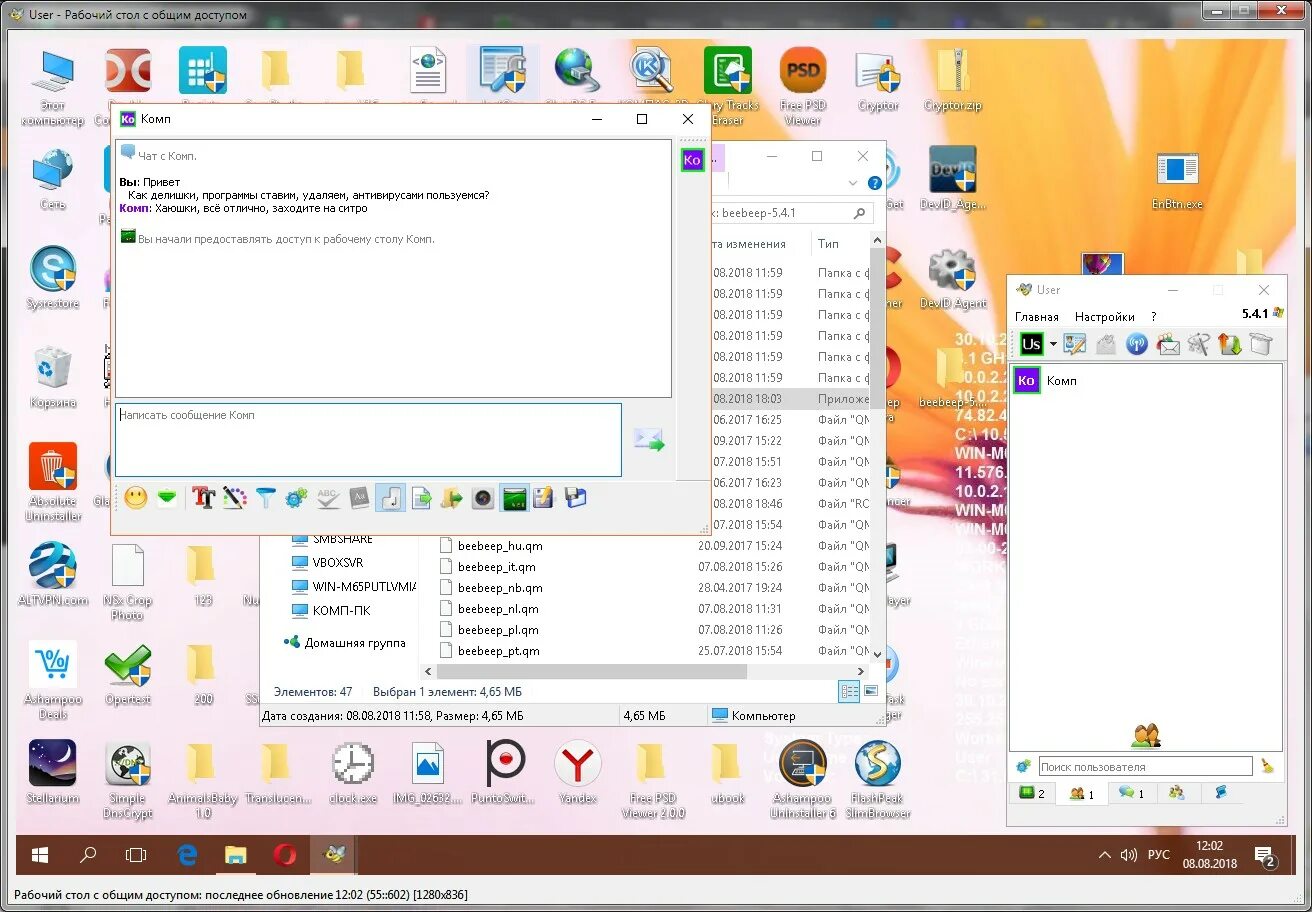1312x912 pixels.
Task: Open Opera browser from taskbar
Action: point(285,855)
